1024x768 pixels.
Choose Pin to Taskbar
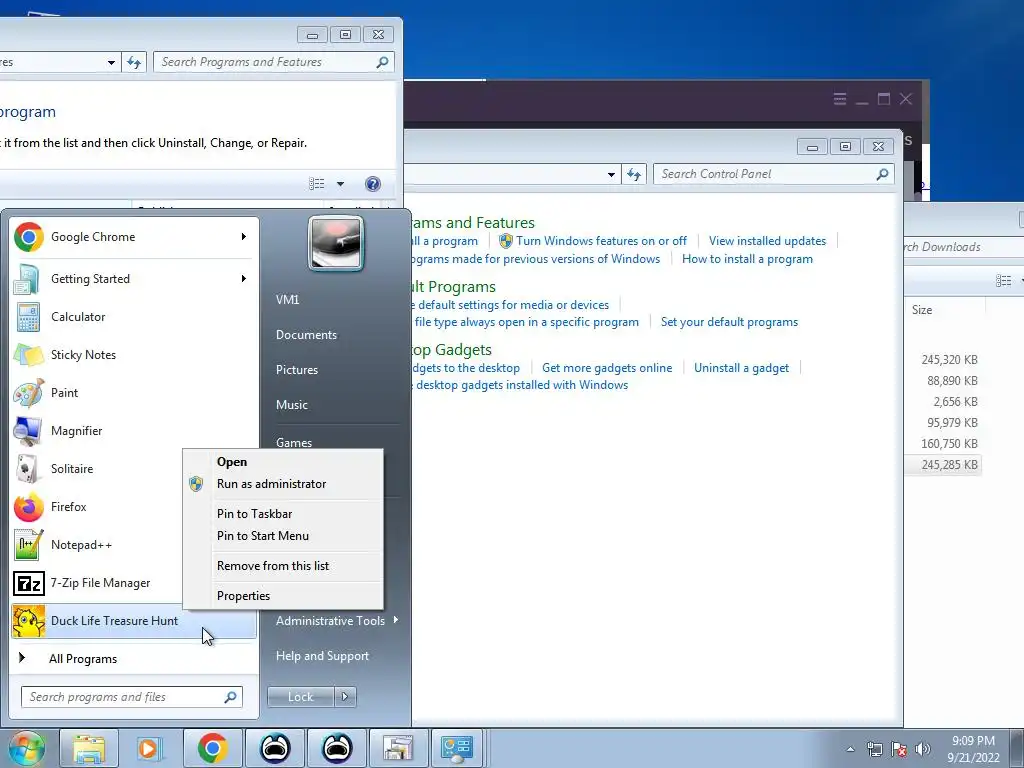click(283, 514)
